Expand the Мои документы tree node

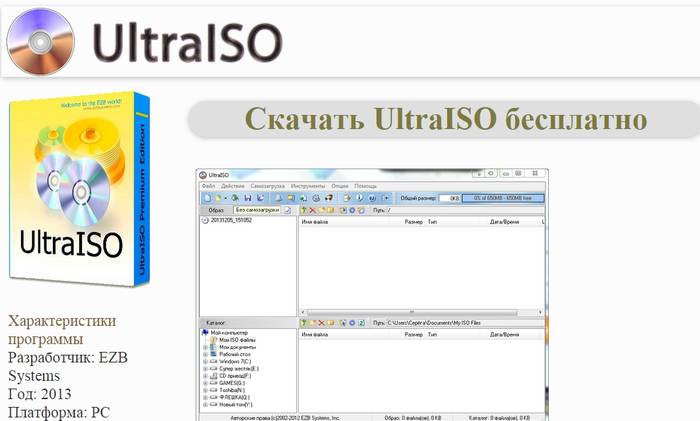click(205, 347)
